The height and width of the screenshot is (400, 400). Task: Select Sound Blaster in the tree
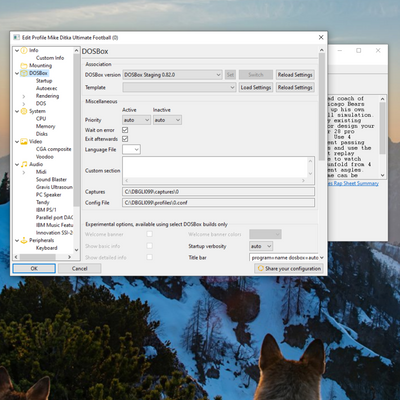tap(51, 179)
